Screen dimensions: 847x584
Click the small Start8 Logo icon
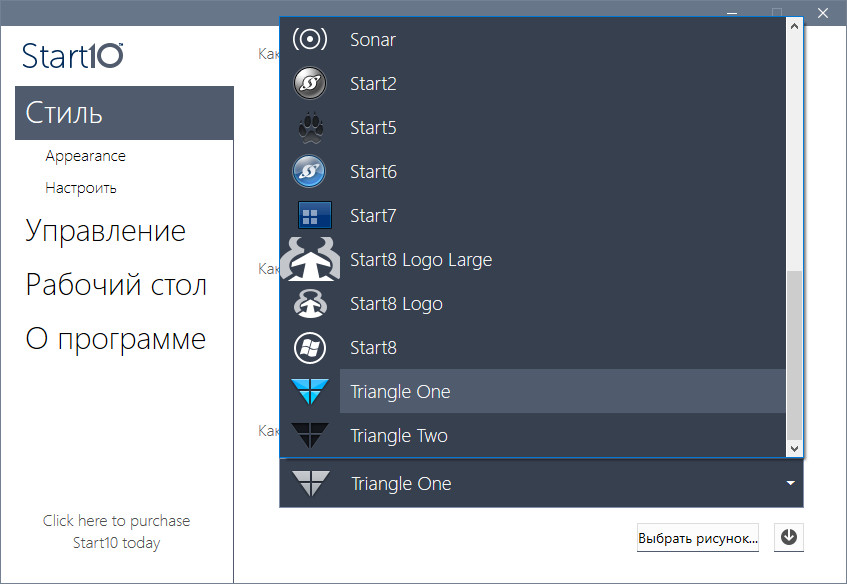click(x=310, y=304)
